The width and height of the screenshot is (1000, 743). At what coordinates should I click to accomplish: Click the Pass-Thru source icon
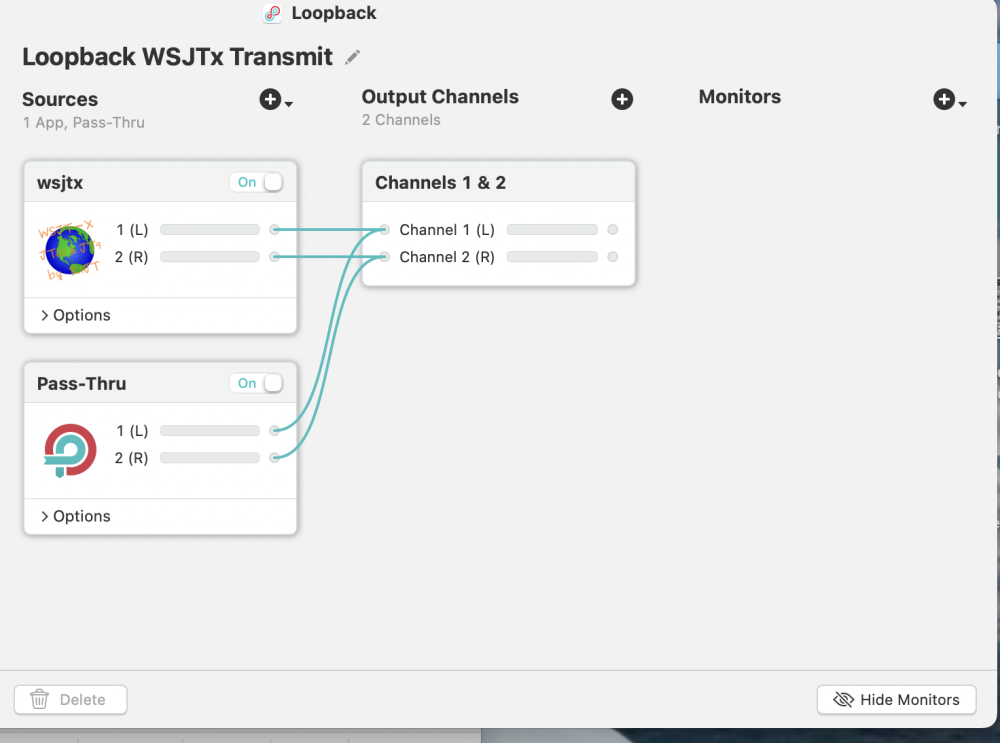click(70, 450)
